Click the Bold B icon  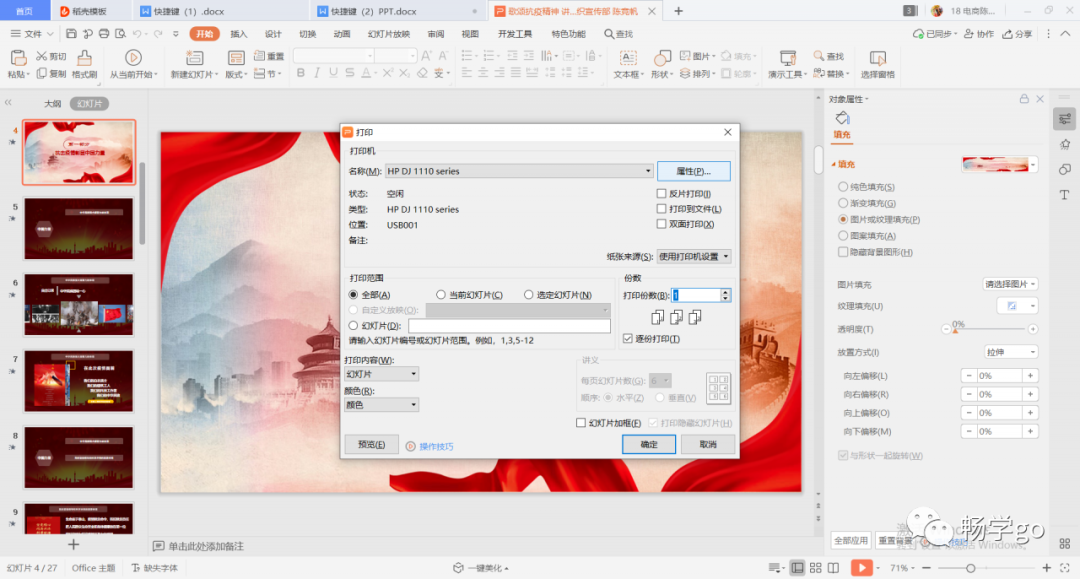click(300, 73)
